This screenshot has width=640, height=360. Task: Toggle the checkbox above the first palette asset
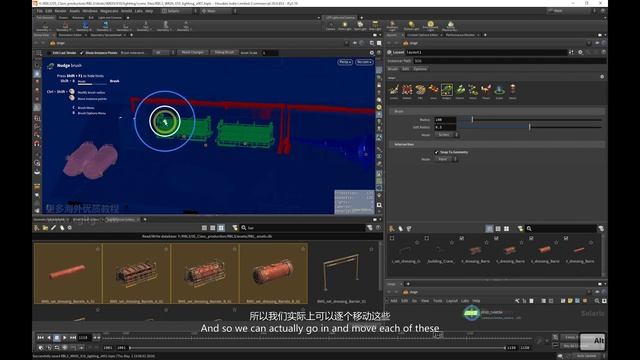392,238
